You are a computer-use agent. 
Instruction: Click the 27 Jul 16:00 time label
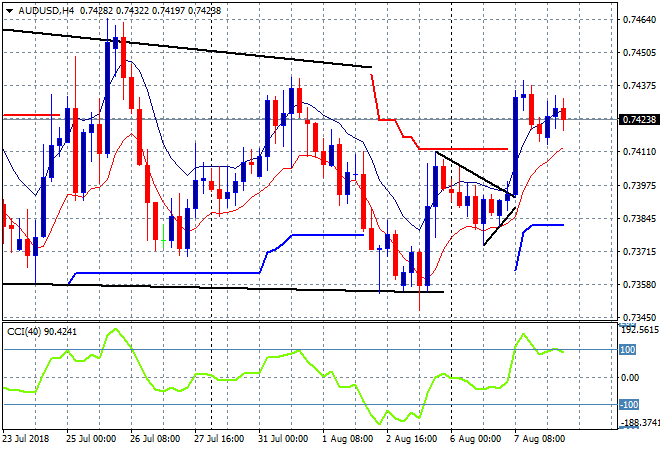[x=218, y=439]
